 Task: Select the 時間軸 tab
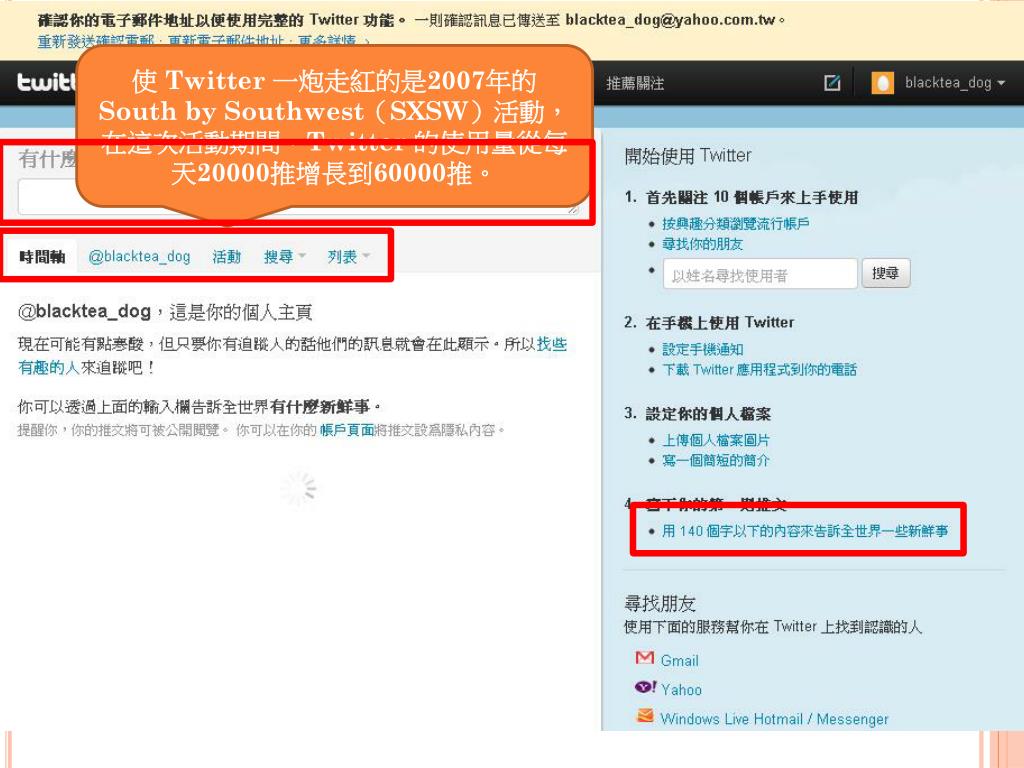pyautogui.click(x=42, y=257)
